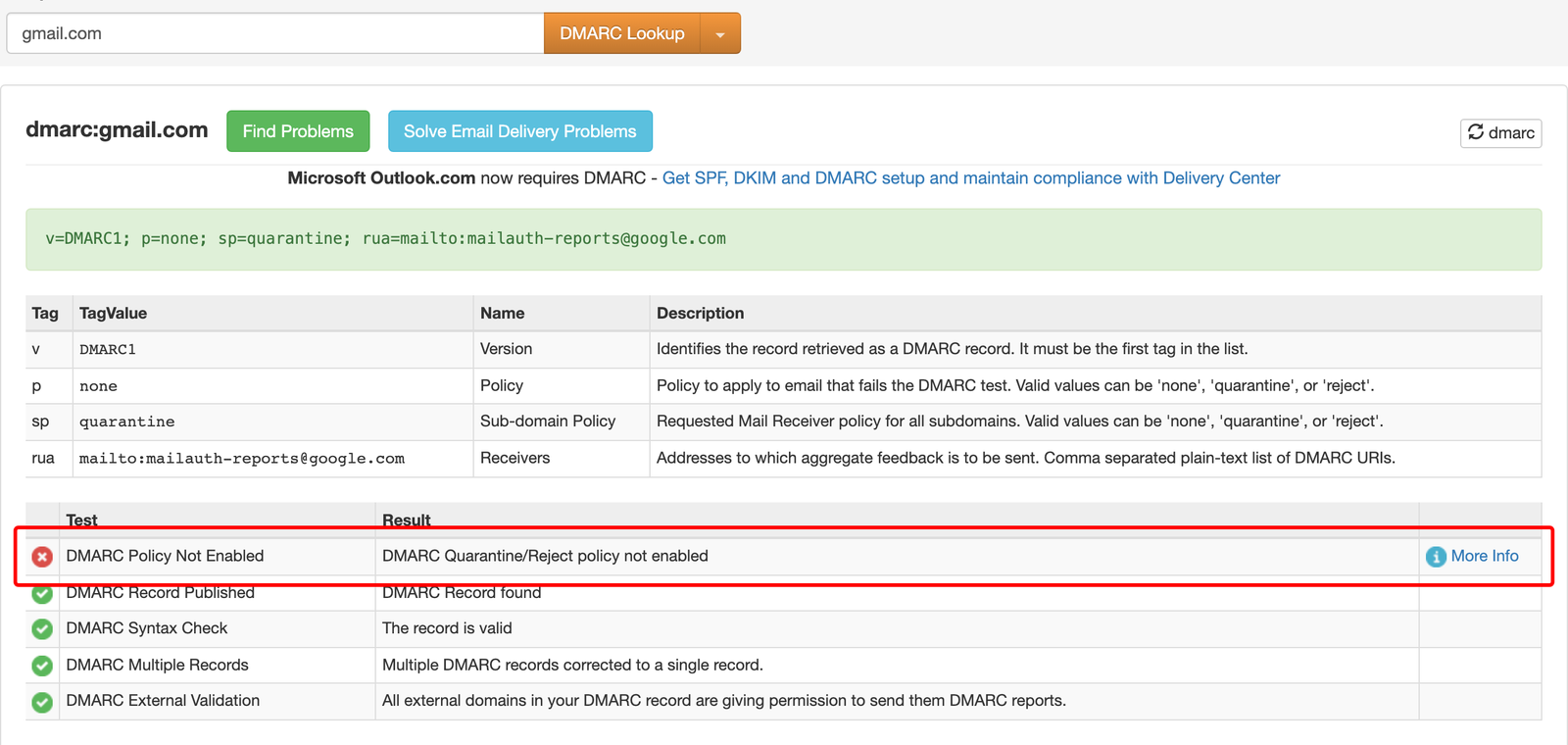Click the description starting 'Identifies the record retrieved'
Screen dimensions: 1568x745
point(953,349)
